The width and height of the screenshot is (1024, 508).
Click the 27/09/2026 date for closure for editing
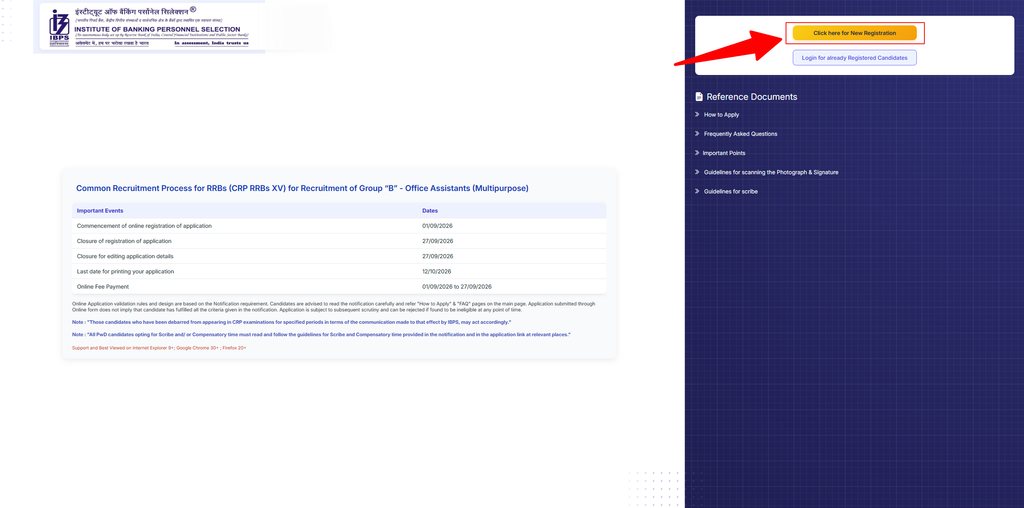pos(438,256)
